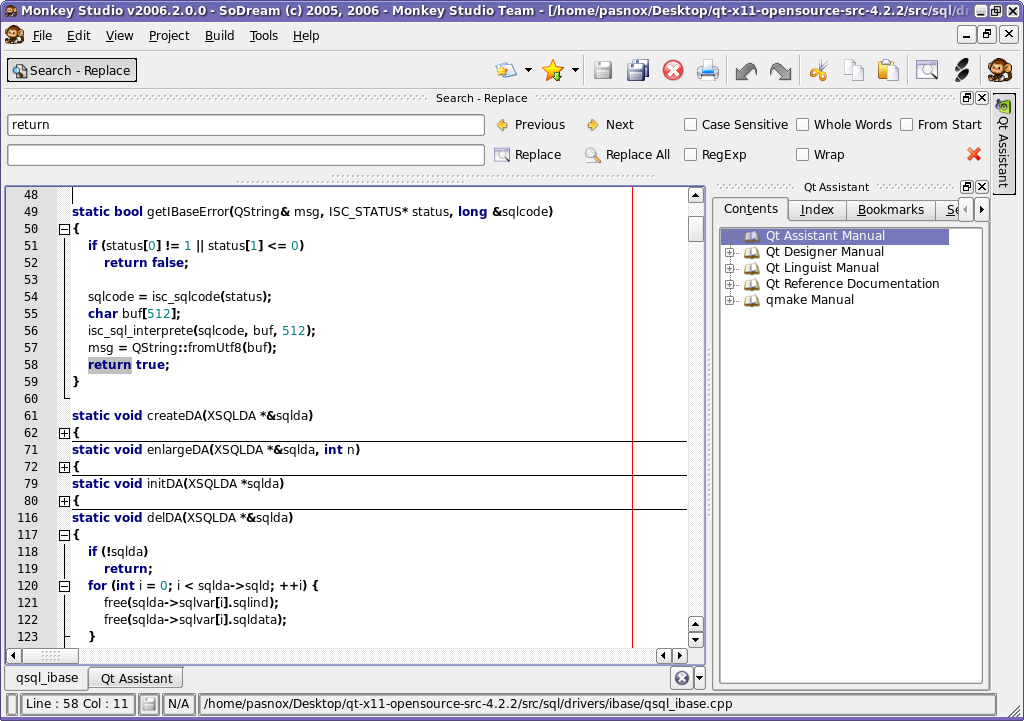Click the close-tab icon beside the document tabs
Image resolution: width=1024 pixels, height=721 pixels.
pos(682,678)
